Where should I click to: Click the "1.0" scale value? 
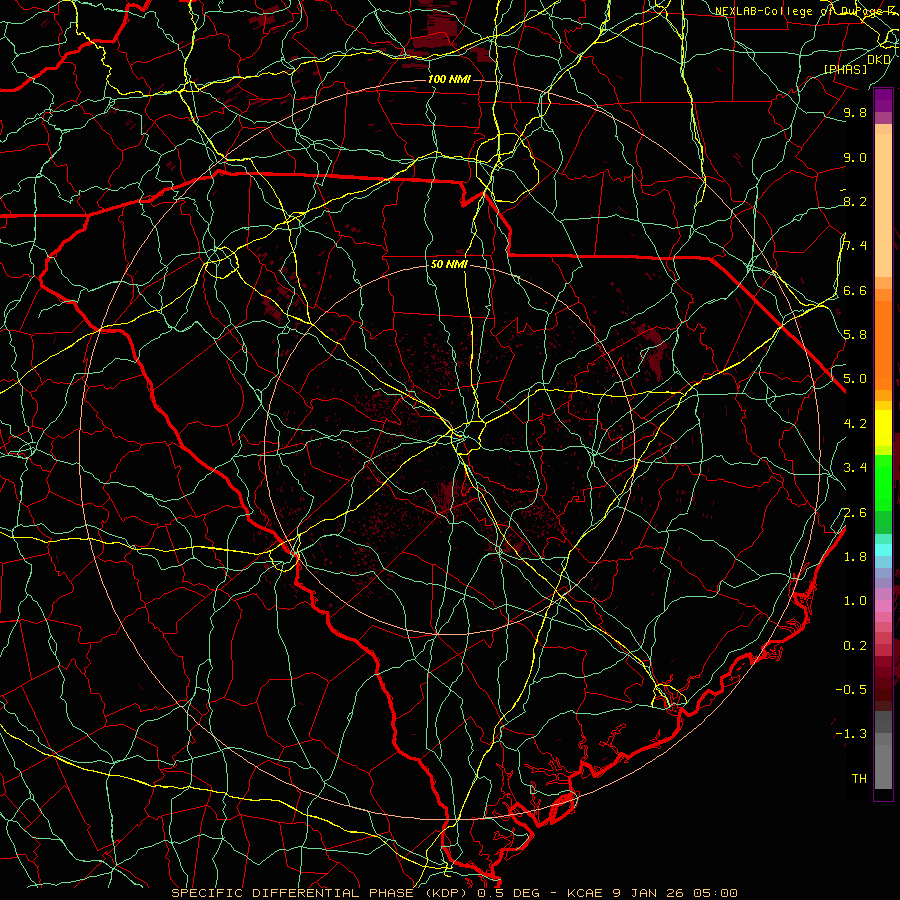coord(855,601)
